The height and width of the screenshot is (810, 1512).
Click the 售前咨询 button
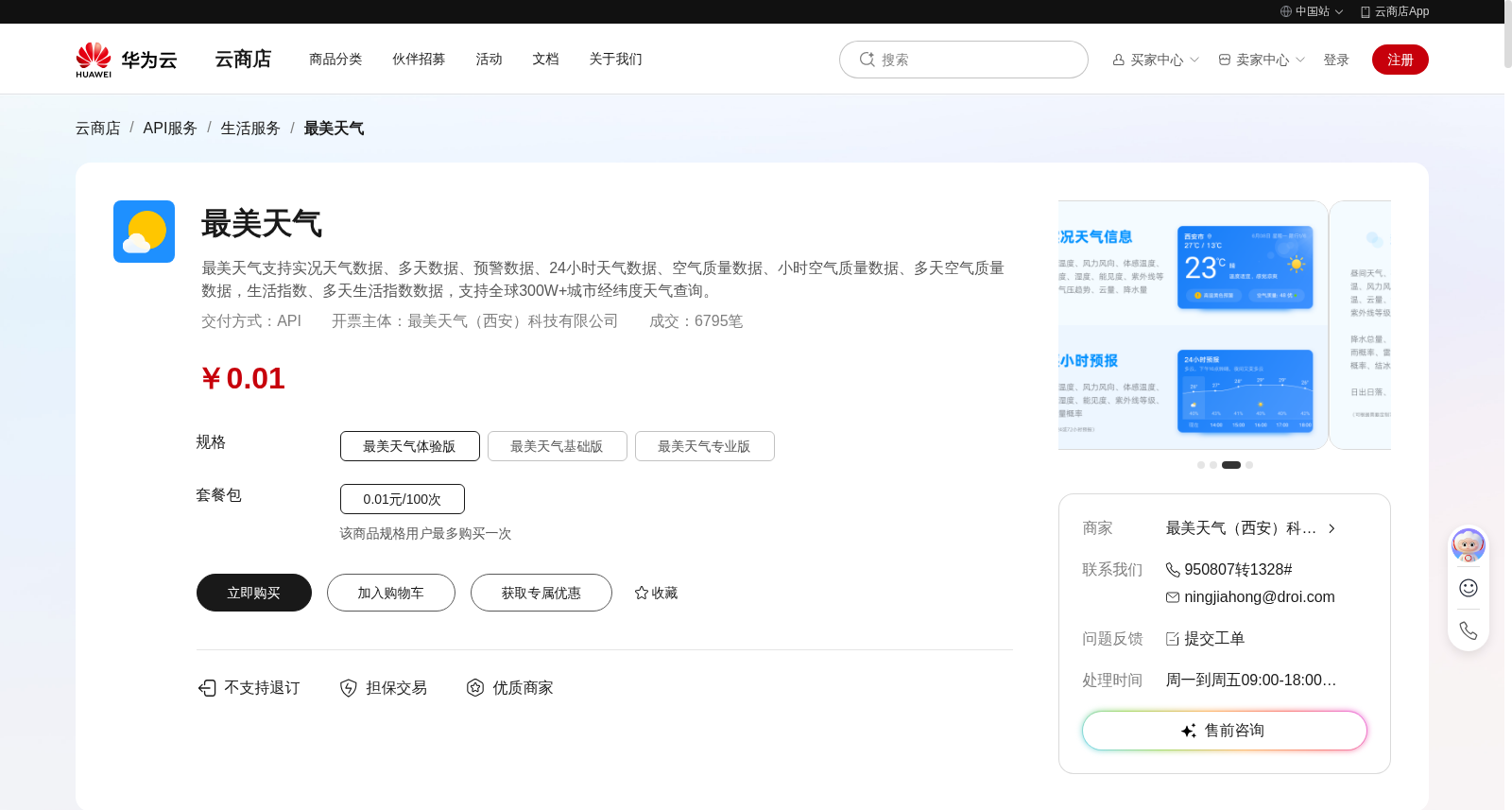(1225, 731)
